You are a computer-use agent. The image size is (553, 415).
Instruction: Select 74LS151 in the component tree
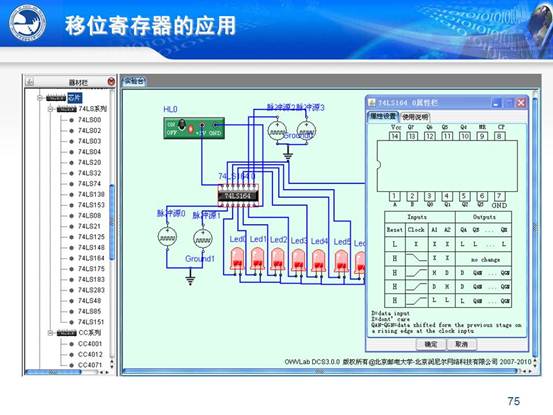(91, 322)
